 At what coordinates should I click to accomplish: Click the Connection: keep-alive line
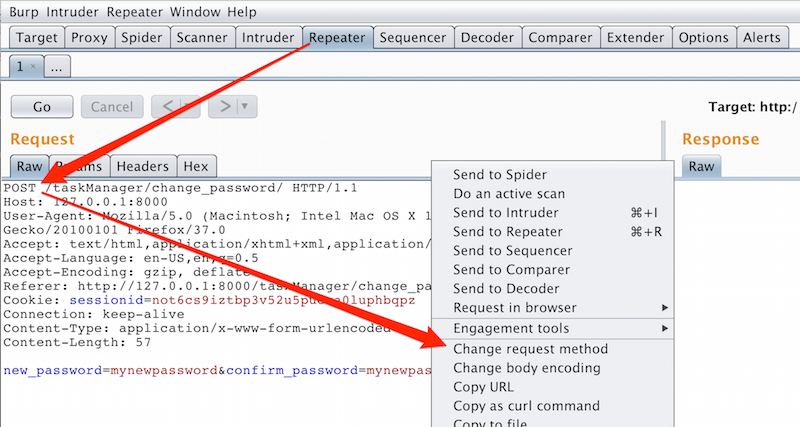point(94,314)
